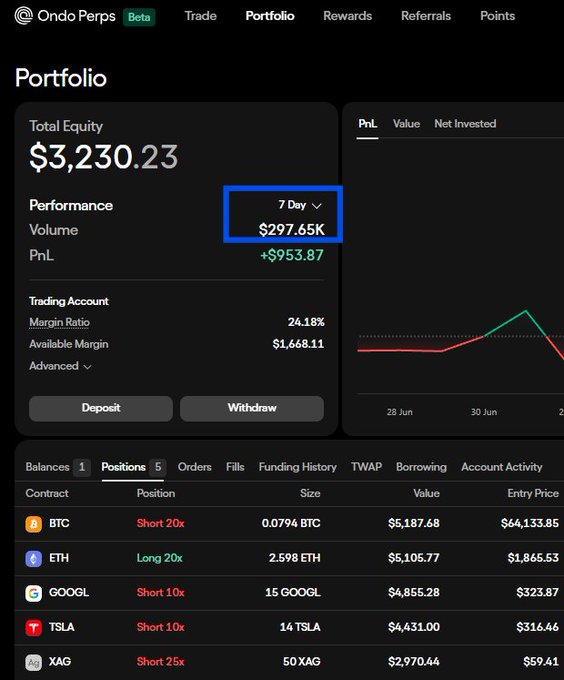Open the Rewards page

347,16
